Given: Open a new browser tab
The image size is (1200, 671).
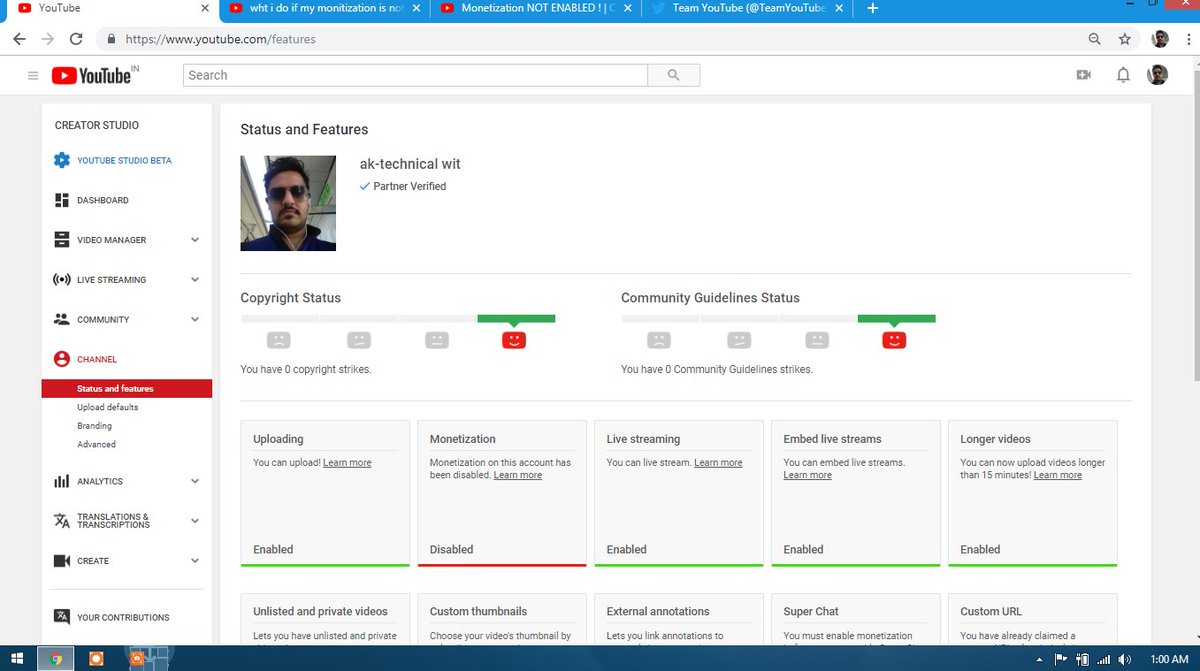Looking at the screenshot, I should [x=872, y=9].
